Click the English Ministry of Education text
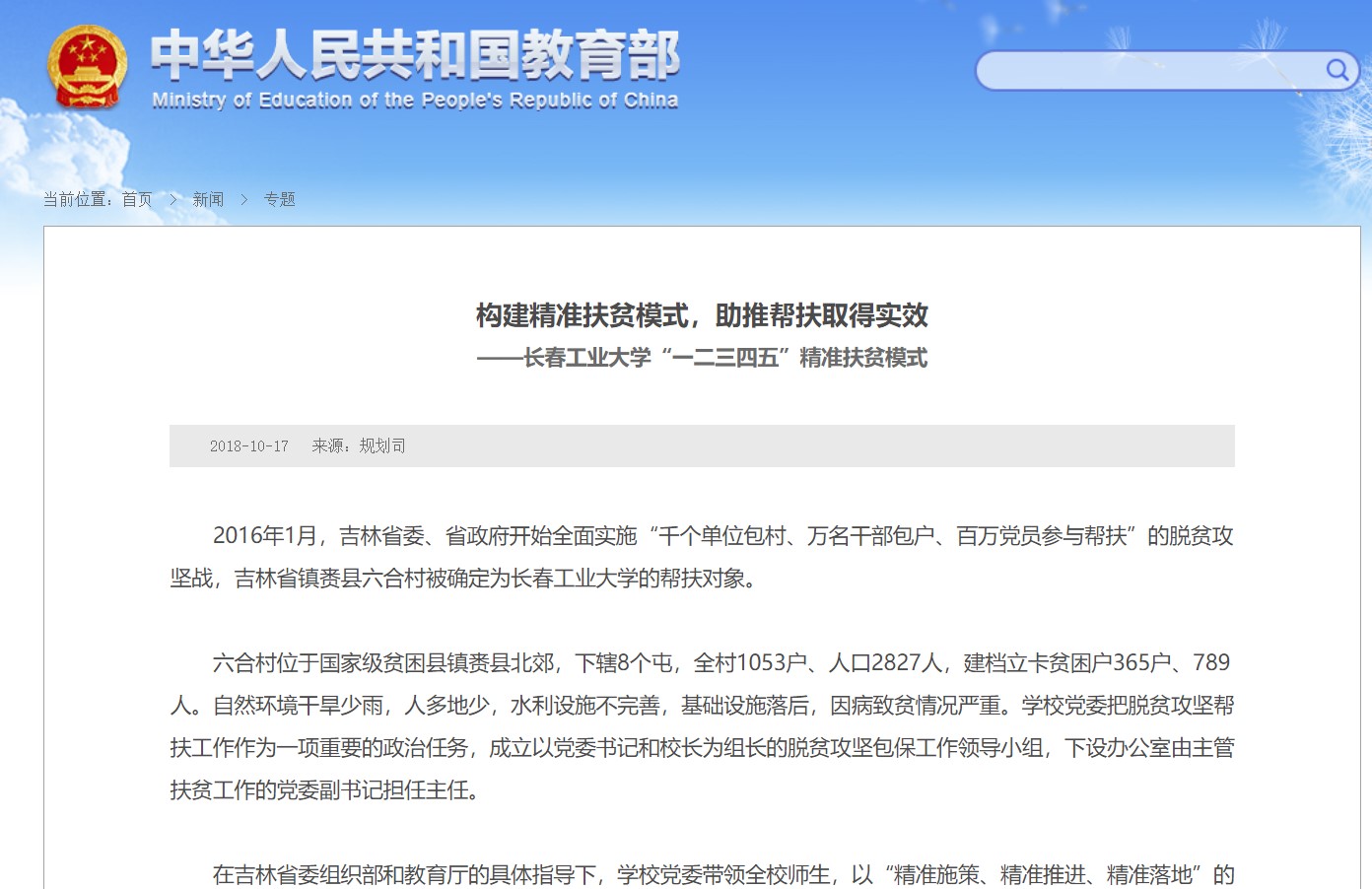1372x889 pixels. [x=414, y=100]
